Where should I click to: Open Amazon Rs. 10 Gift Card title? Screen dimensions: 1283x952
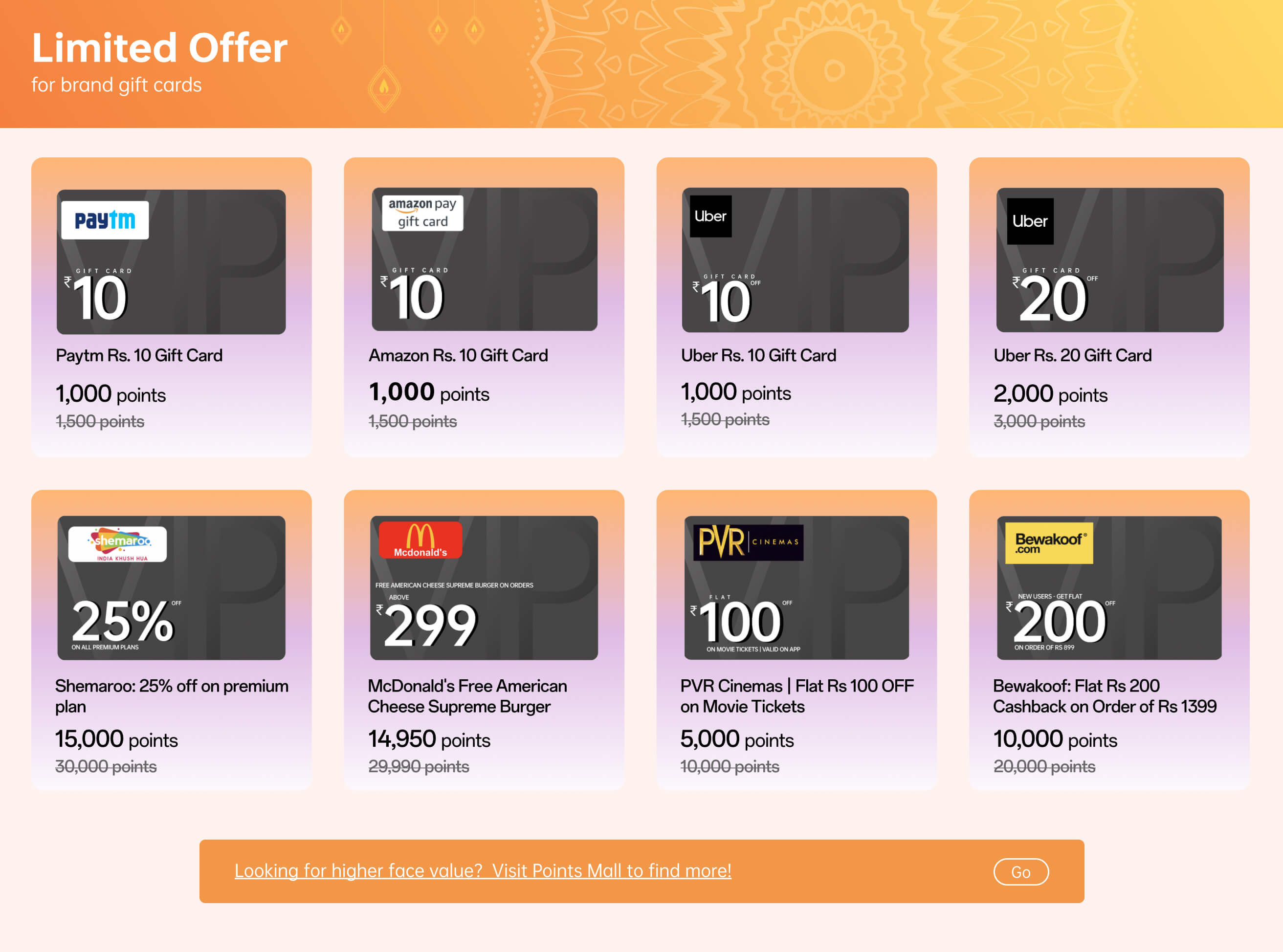click(x=458, y=356)
